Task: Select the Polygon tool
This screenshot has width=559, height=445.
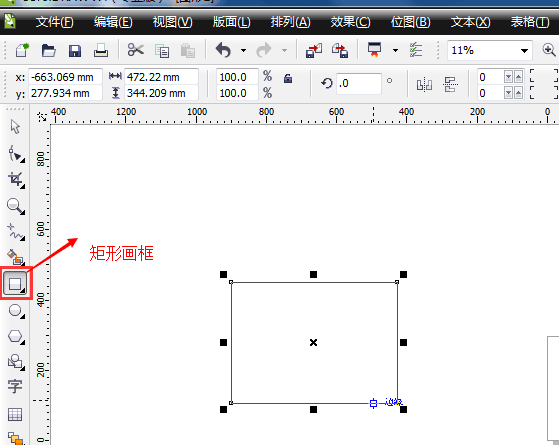Action: point(16,336)
